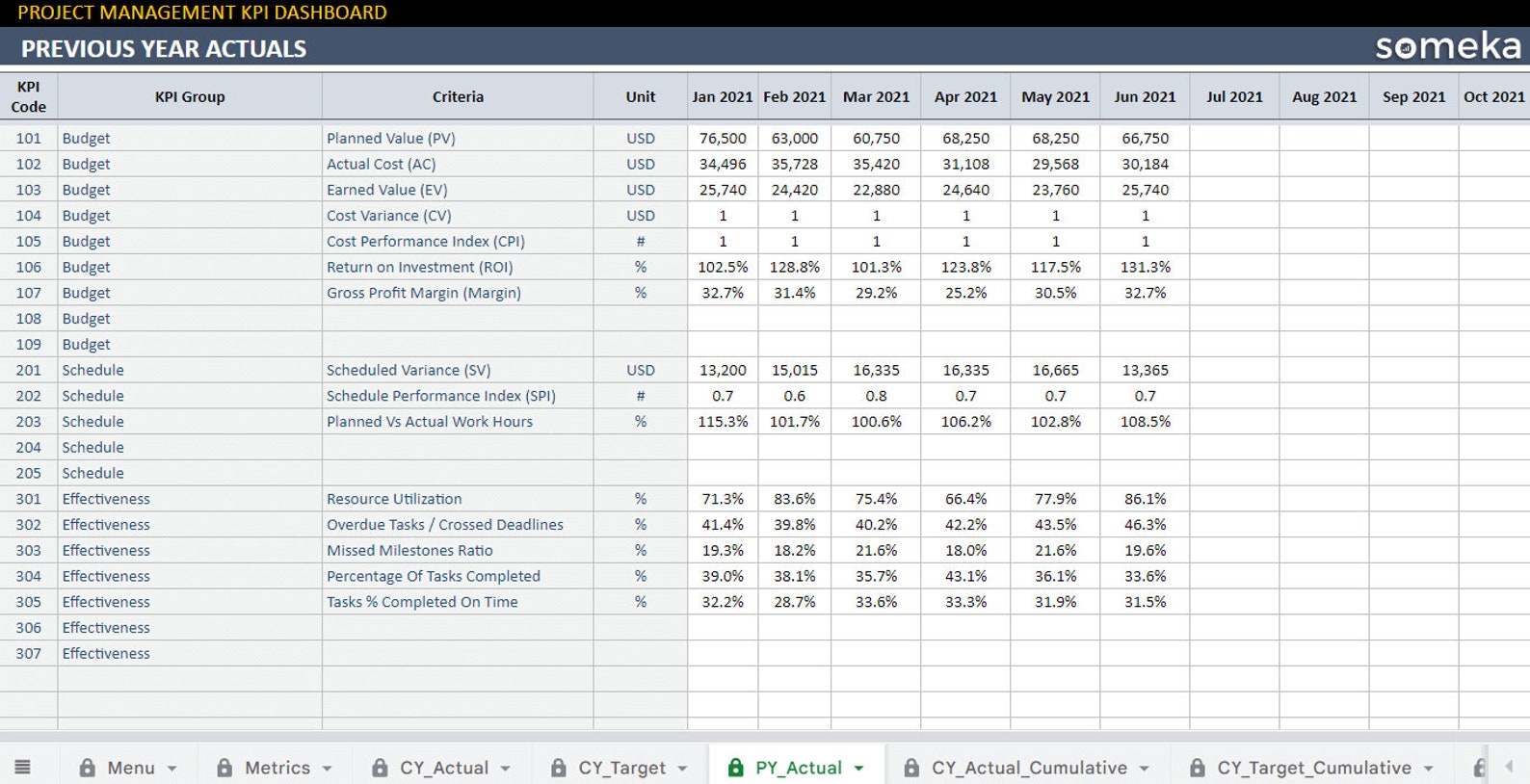Open CY_Actual_Cumulative tab dropdown arrow
This screenshot has width=1530, height=784.
coord(1145,769)
